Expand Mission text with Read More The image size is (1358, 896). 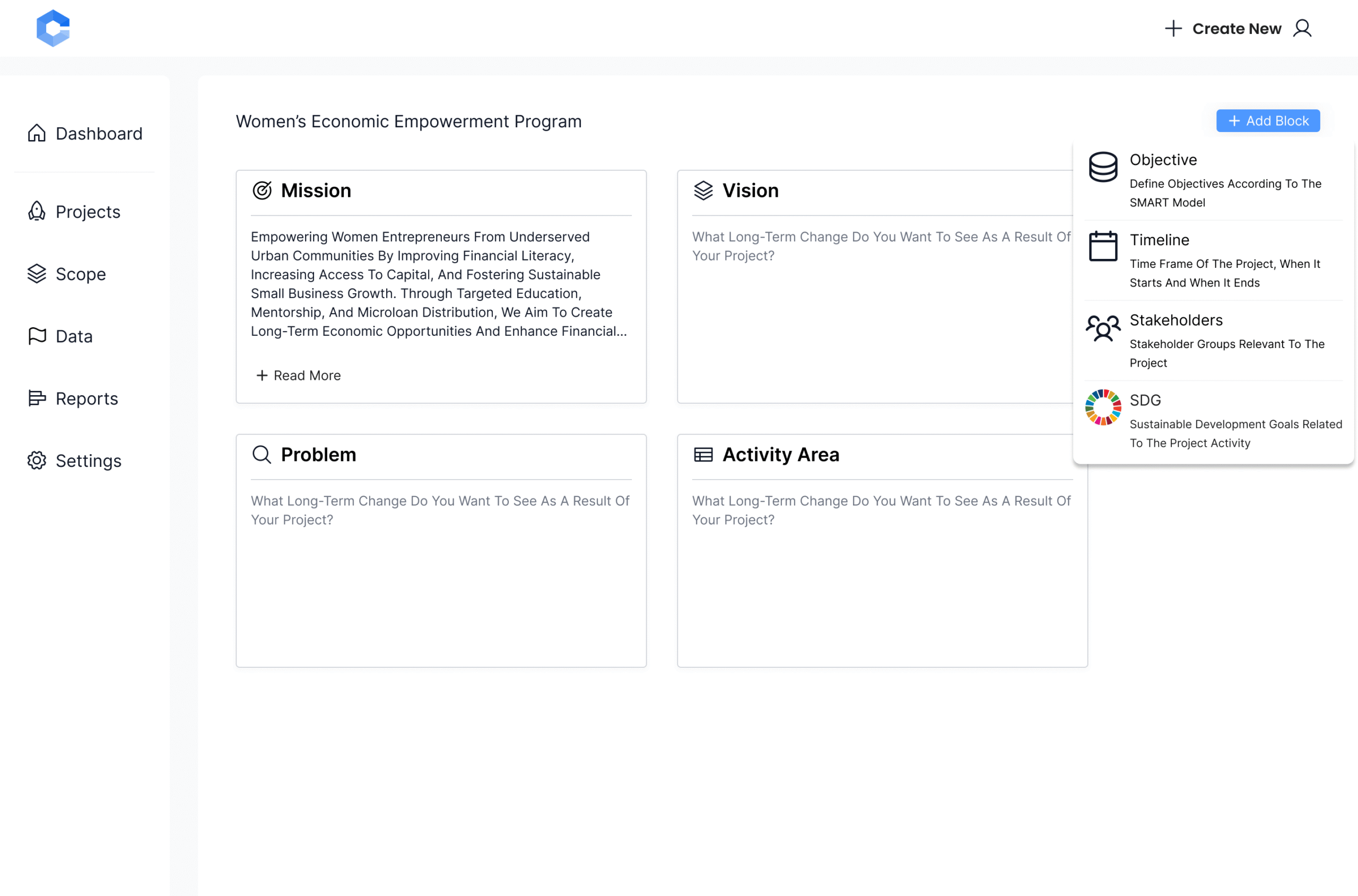(298, 376)
